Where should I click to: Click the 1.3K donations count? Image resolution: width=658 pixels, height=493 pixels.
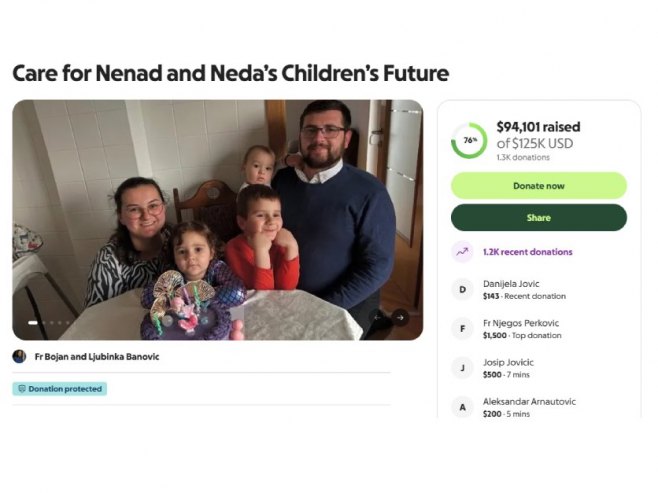pyautogui.click(x=523, y=157)
